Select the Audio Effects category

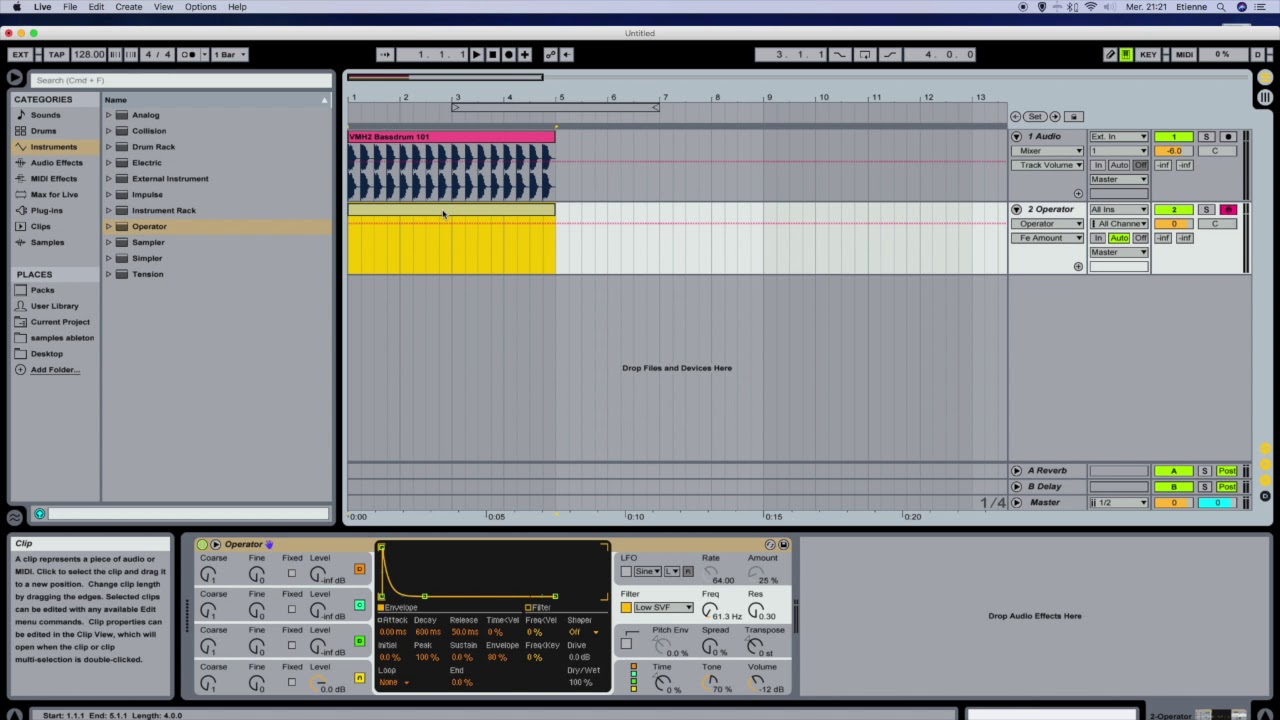(56, 163)
